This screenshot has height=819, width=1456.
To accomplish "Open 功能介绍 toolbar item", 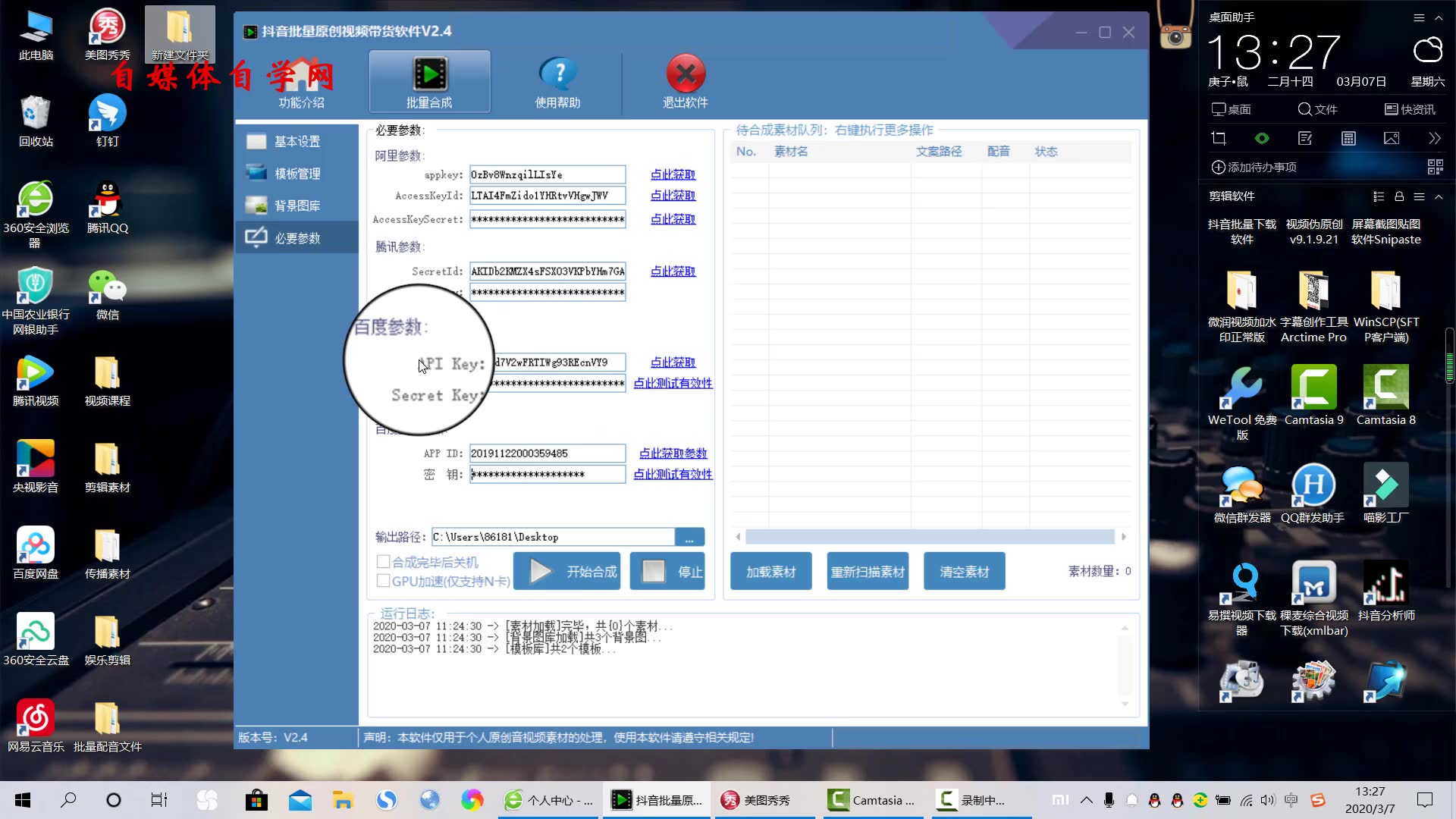I will tap(301, 83).
